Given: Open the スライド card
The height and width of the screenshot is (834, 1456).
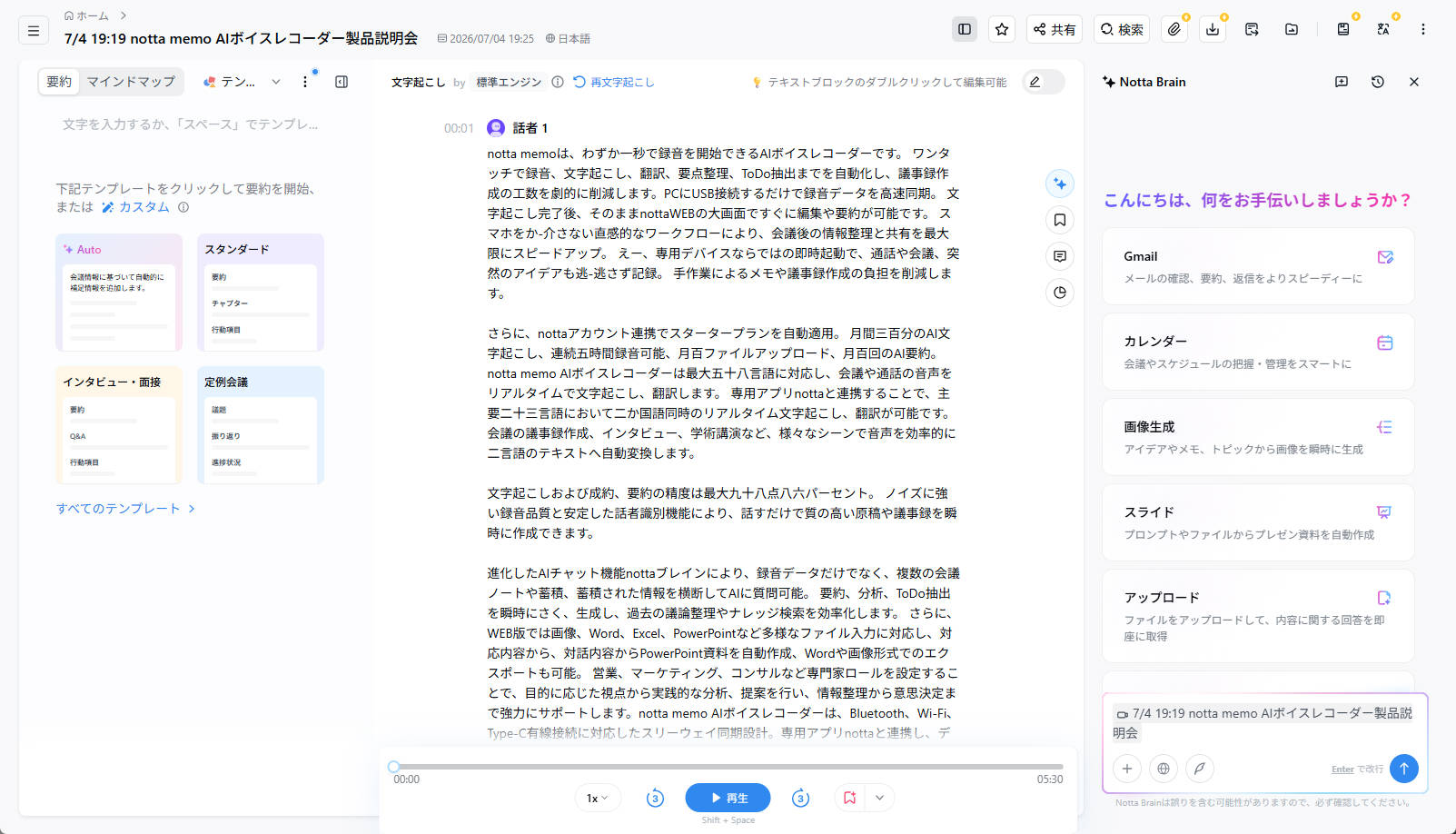Looking at the screenshot, I should point(1258,522).
